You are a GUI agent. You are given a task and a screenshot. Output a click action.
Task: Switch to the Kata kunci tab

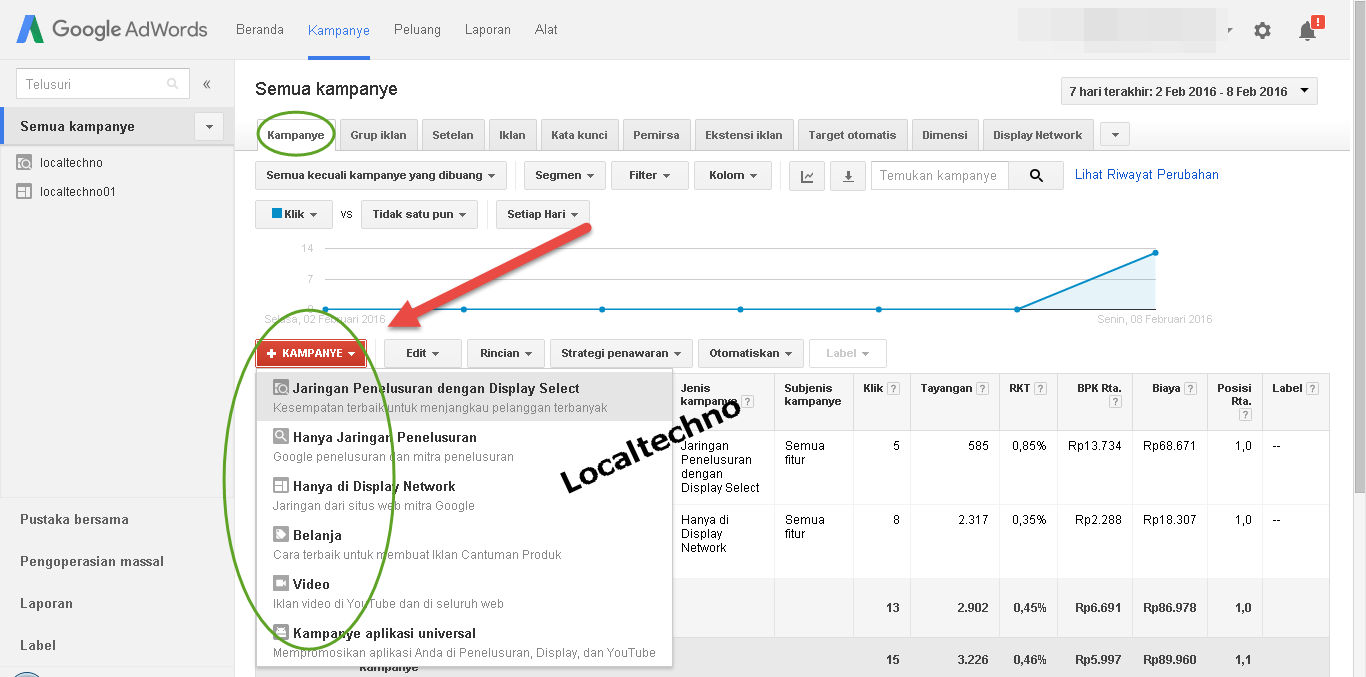click(579, 135)
